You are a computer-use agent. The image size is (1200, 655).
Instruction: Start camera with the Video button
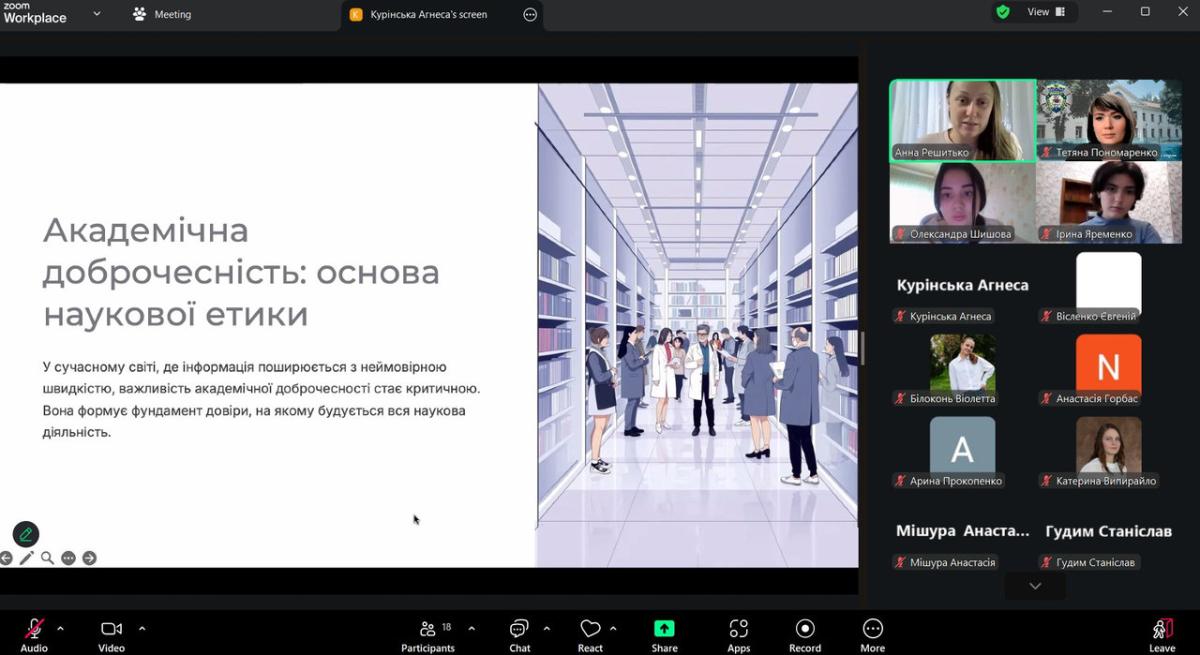point(111,634)
